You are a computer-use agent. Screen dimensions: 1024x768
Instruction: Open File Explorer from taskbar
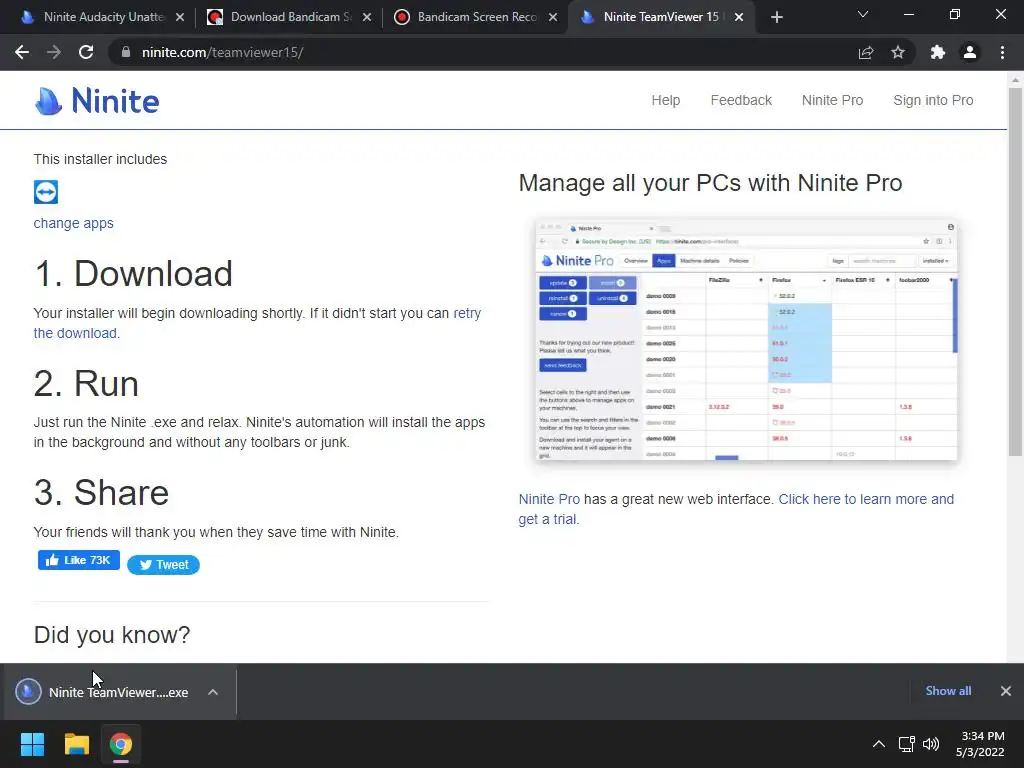tap(76, 744)
